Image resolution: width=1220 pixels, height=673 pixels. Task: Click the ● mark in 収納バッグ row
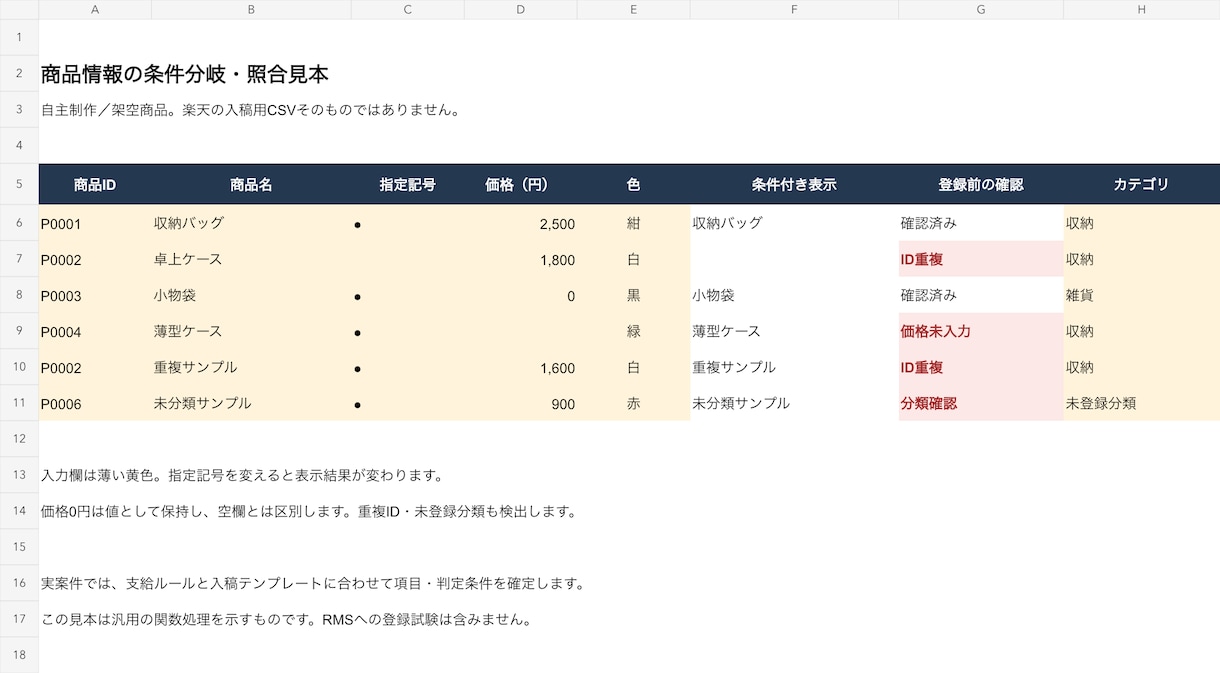click(357, 224)
